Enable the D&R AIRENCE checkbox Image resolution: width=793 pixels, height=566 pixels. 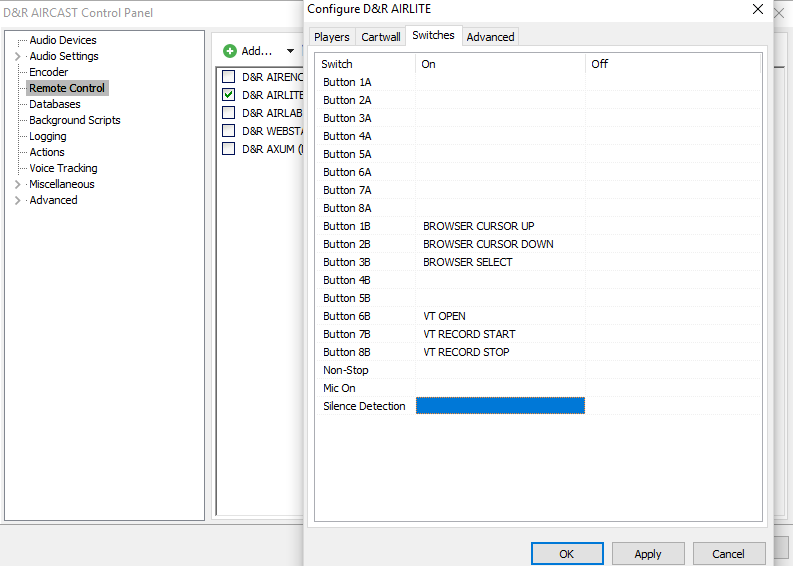229,77
